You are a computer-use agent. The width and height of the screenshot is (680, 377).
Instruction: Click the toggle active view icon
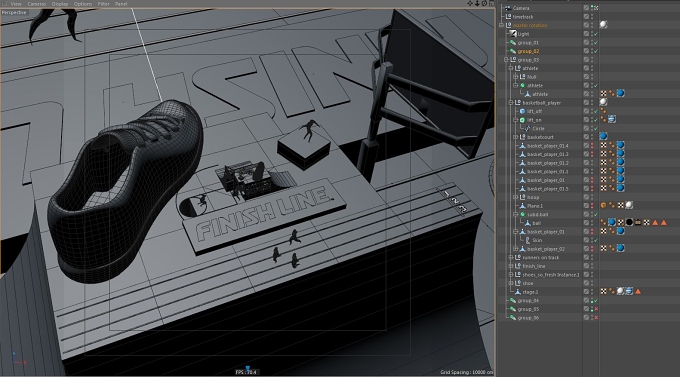coord(491,3)
